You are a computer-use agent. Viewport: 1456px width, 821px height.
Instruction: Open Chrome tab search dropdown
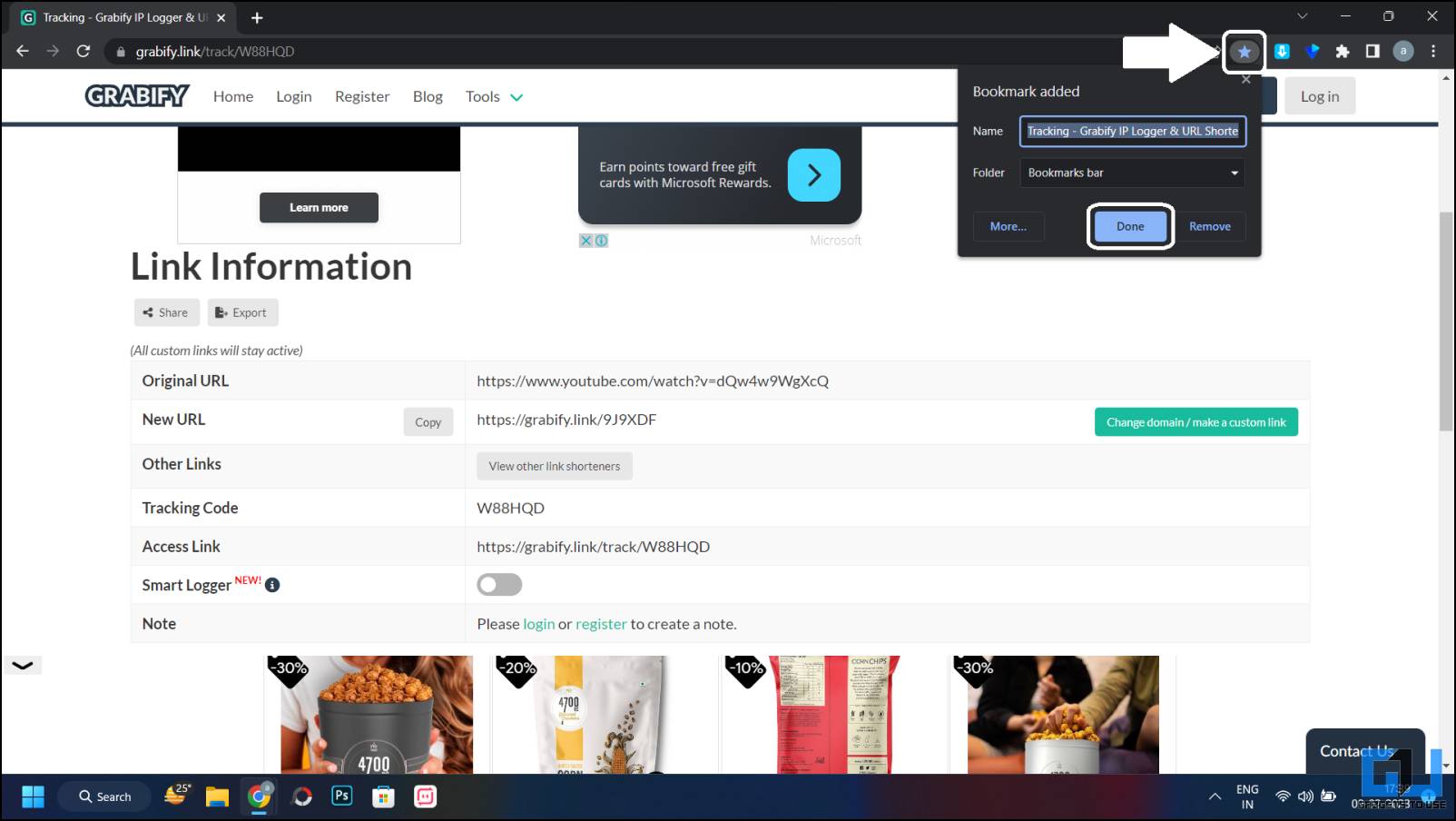(x=1302, y=16)
